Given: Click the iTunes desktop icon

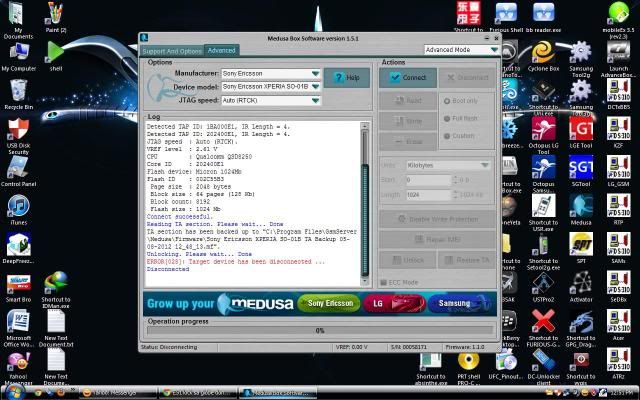Looking at the screenshot, I should click(x=18, y=210).
